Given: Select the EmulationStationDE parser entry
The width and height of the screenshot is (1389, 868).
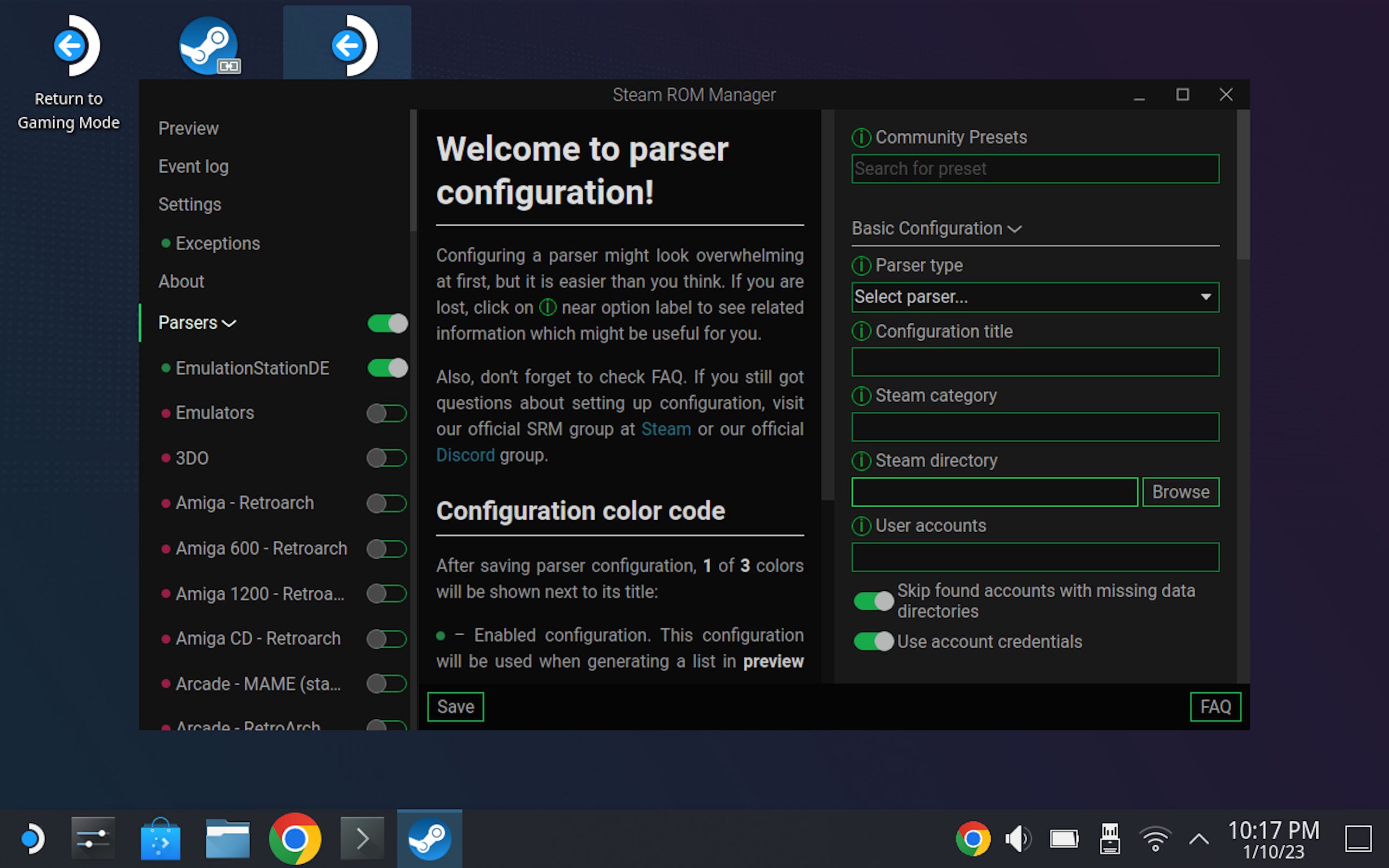Looking at the screenshot, I should [x=252, y=368].
